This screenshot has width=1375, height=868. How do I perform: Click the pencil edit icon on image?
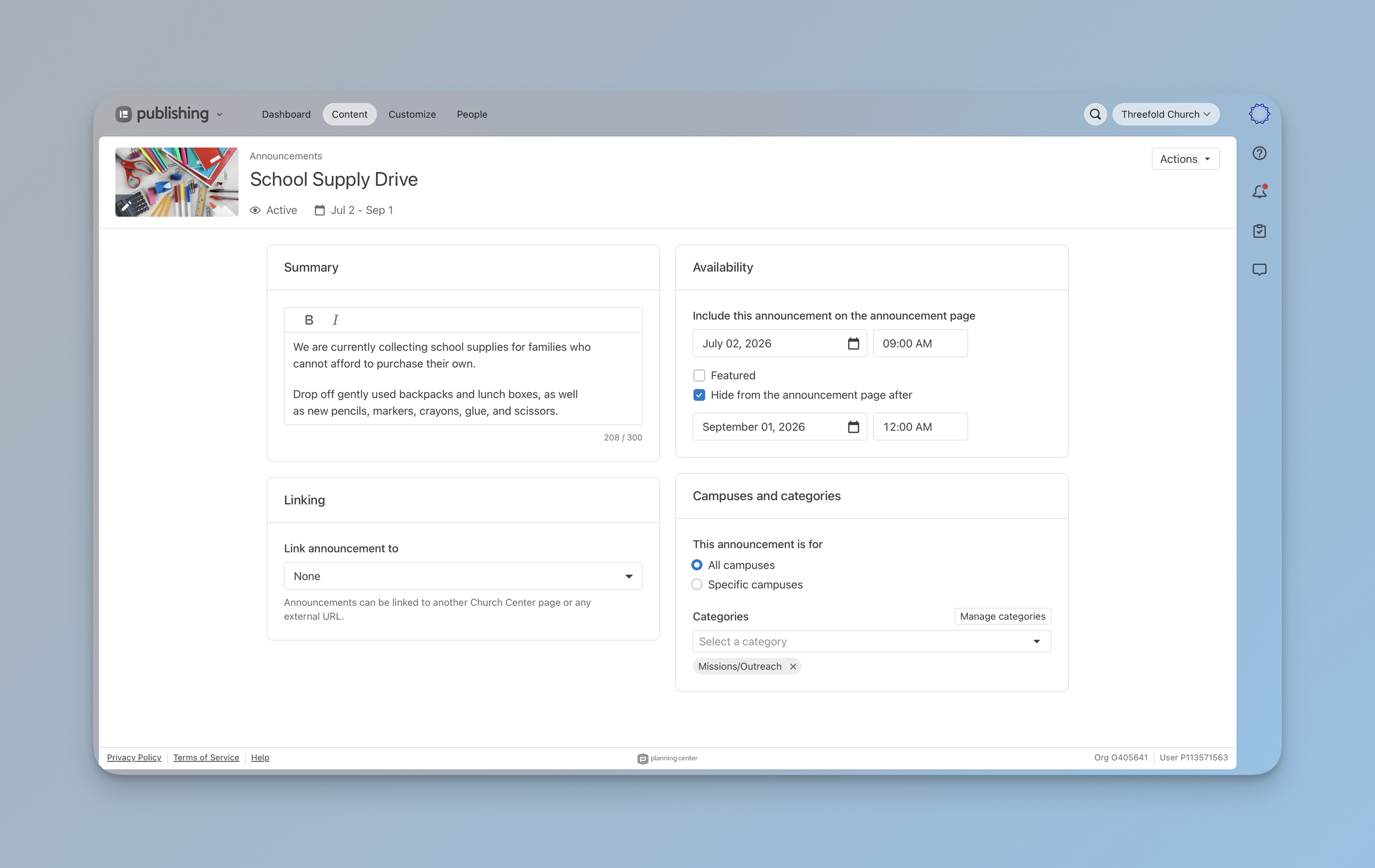[x=126, y=206]
